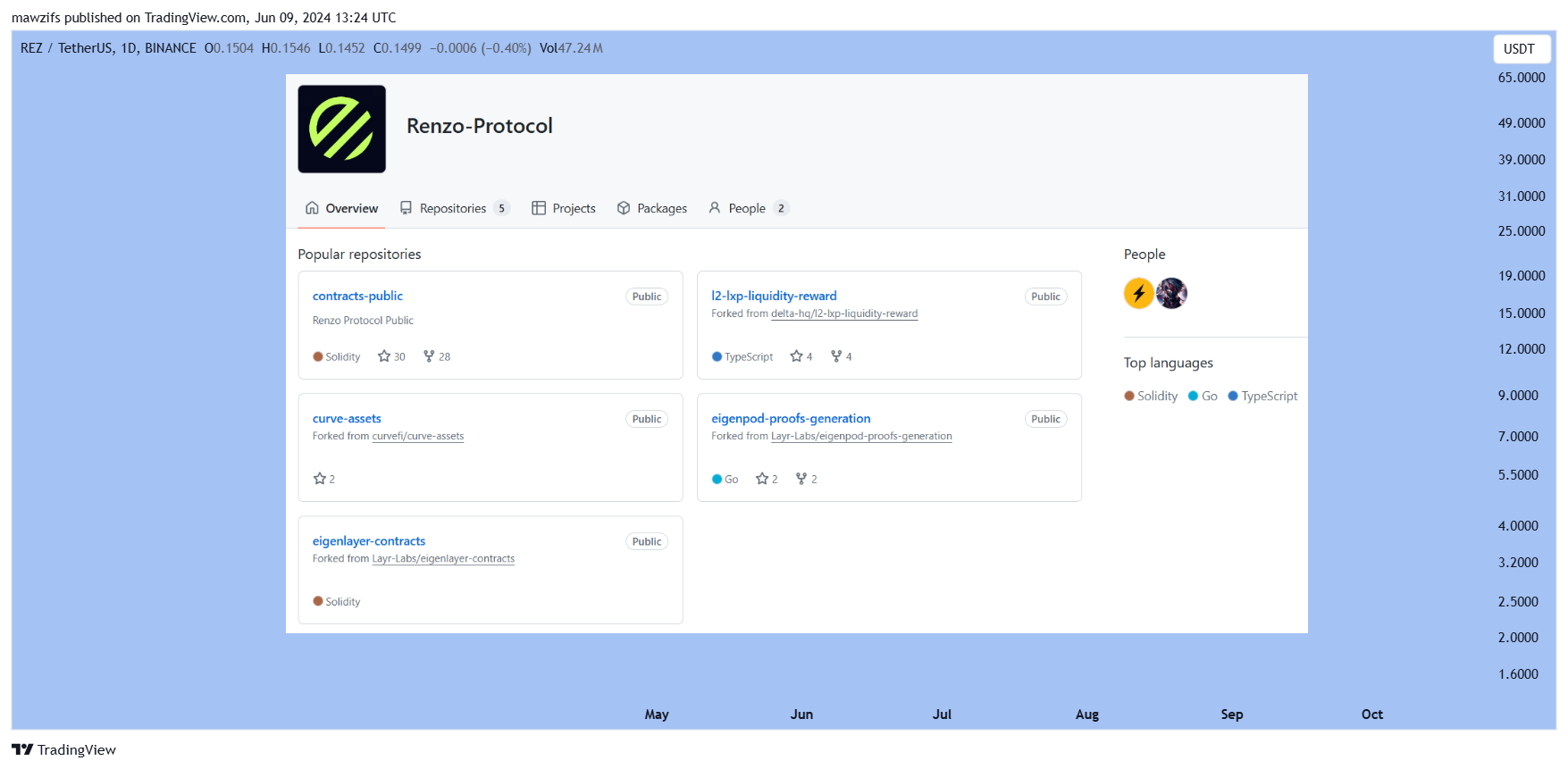Click the dark-haired member avatar
The height and width of the screenshot is (769, 1568).
tap(1171, 293)
